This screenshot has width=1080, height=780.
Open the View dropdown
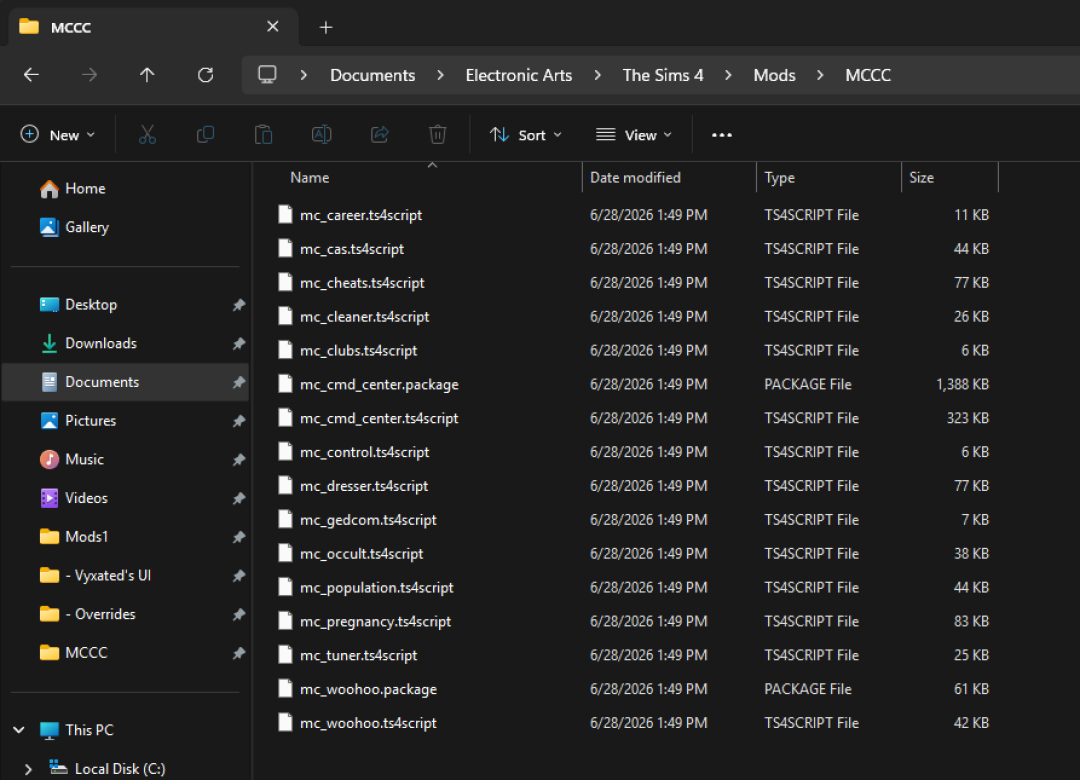tap(634, 135)
